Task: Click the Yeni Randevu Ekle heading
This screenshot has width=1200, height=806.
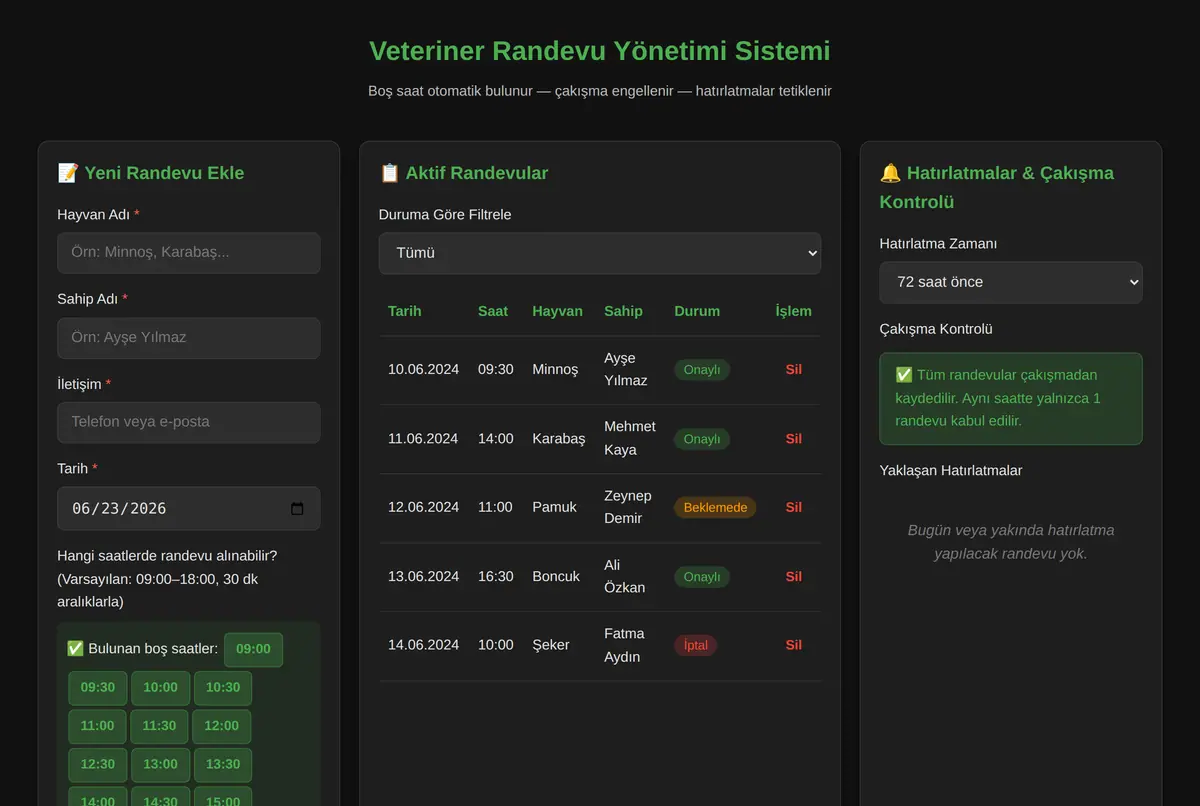Action: (x=151, y=173)
